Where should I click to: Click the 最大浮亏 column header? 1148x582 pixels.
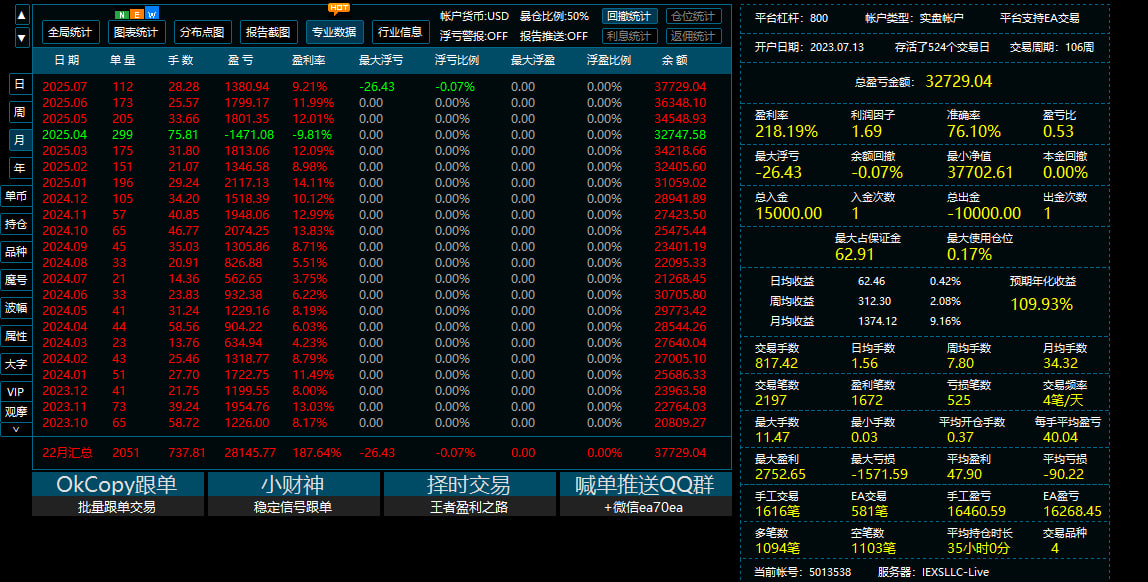coord(381,60)
